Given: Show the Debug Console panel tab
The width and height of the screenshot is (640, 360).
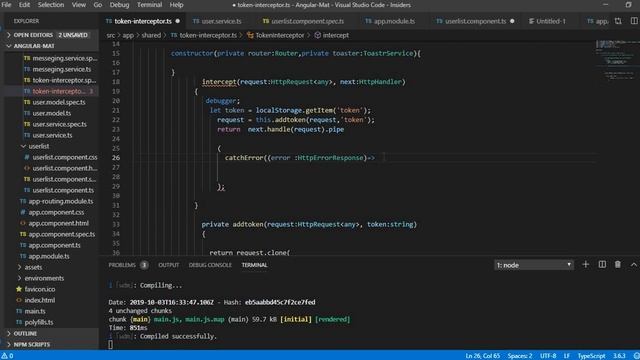Looking at the screenshot, I should (x=210, y=265).
